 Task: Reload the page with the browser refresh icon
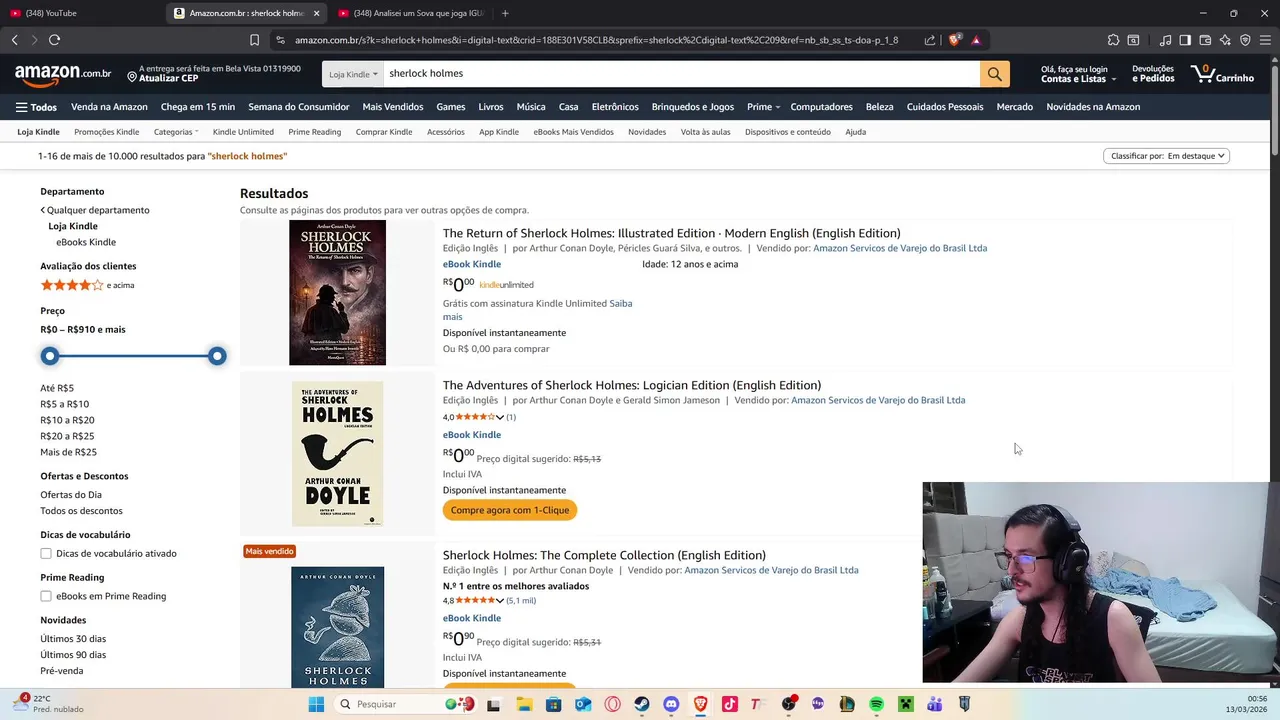coord(54,40)
